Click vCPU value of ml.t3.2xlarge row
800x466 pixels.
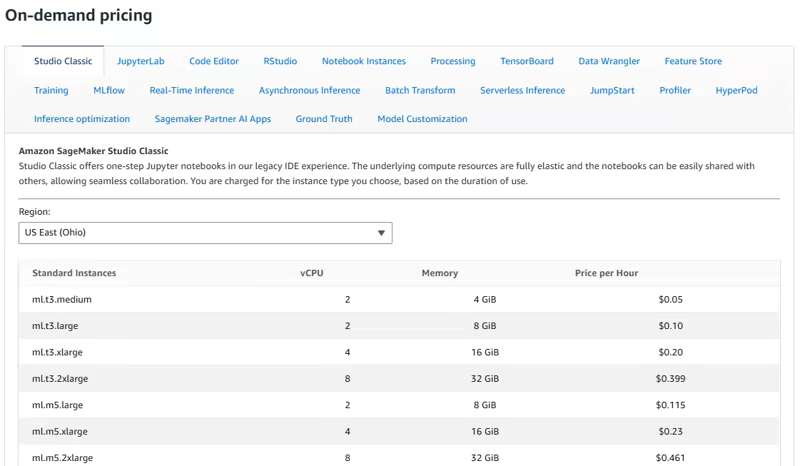[x=347, y=379]
